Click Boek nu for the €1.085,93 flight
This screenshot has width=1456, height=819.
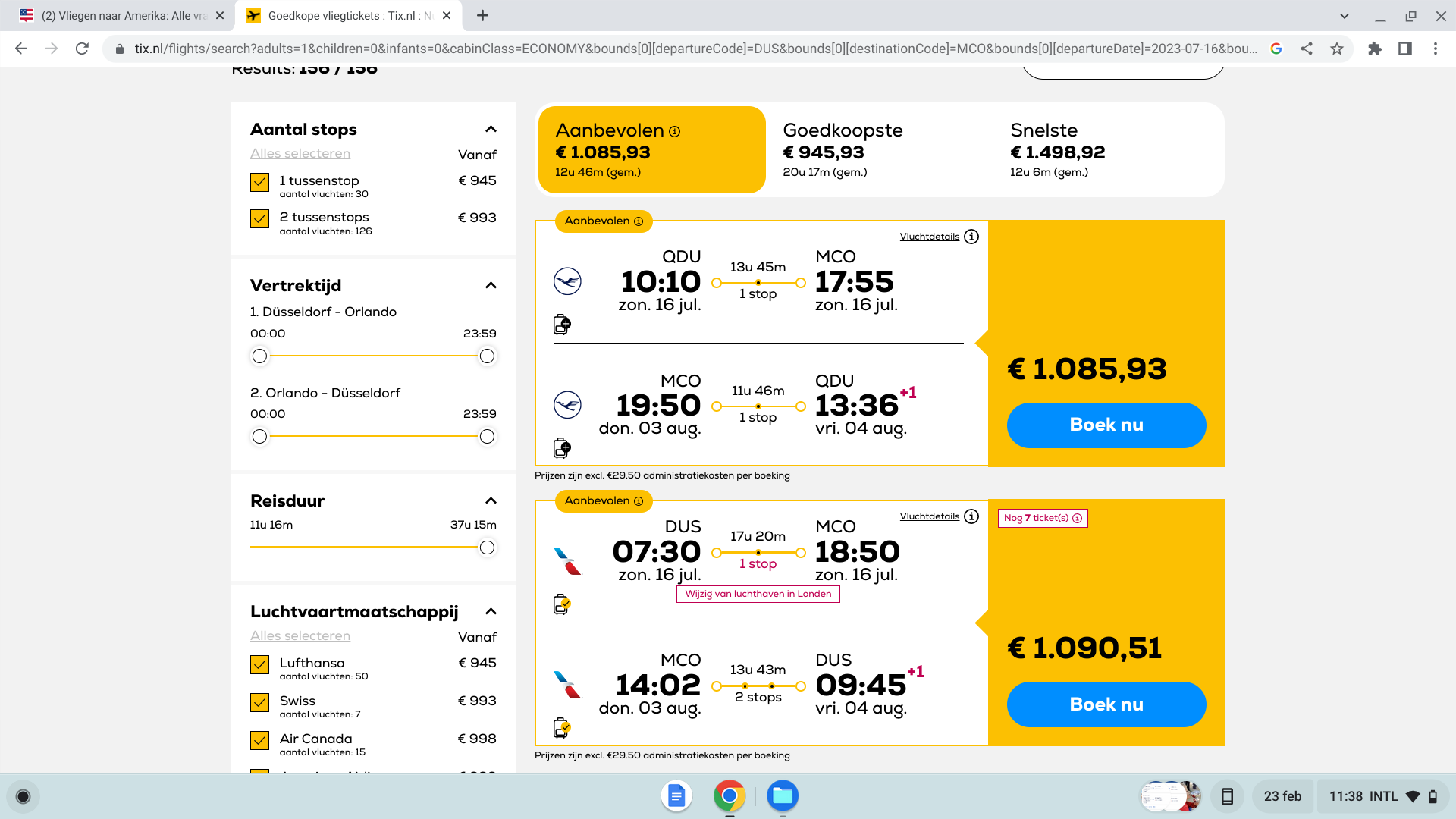click(1106, 425)
